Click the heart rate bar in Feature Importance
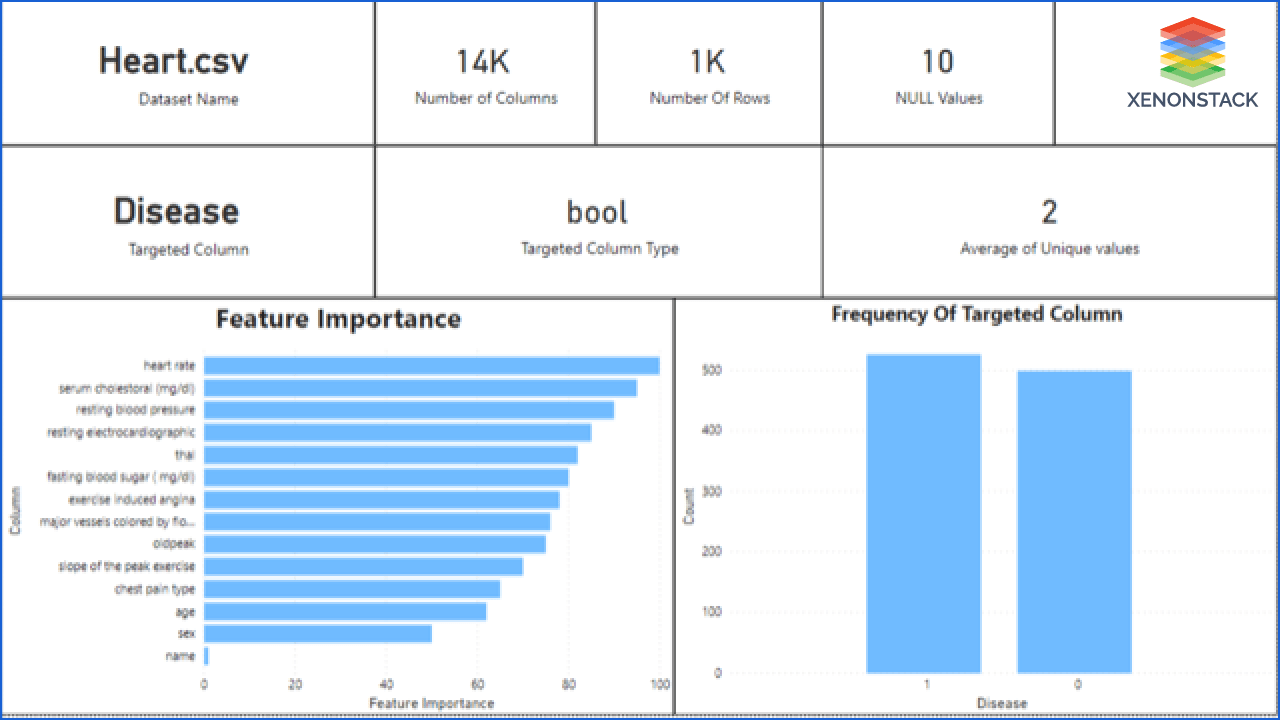 (432, 366)
